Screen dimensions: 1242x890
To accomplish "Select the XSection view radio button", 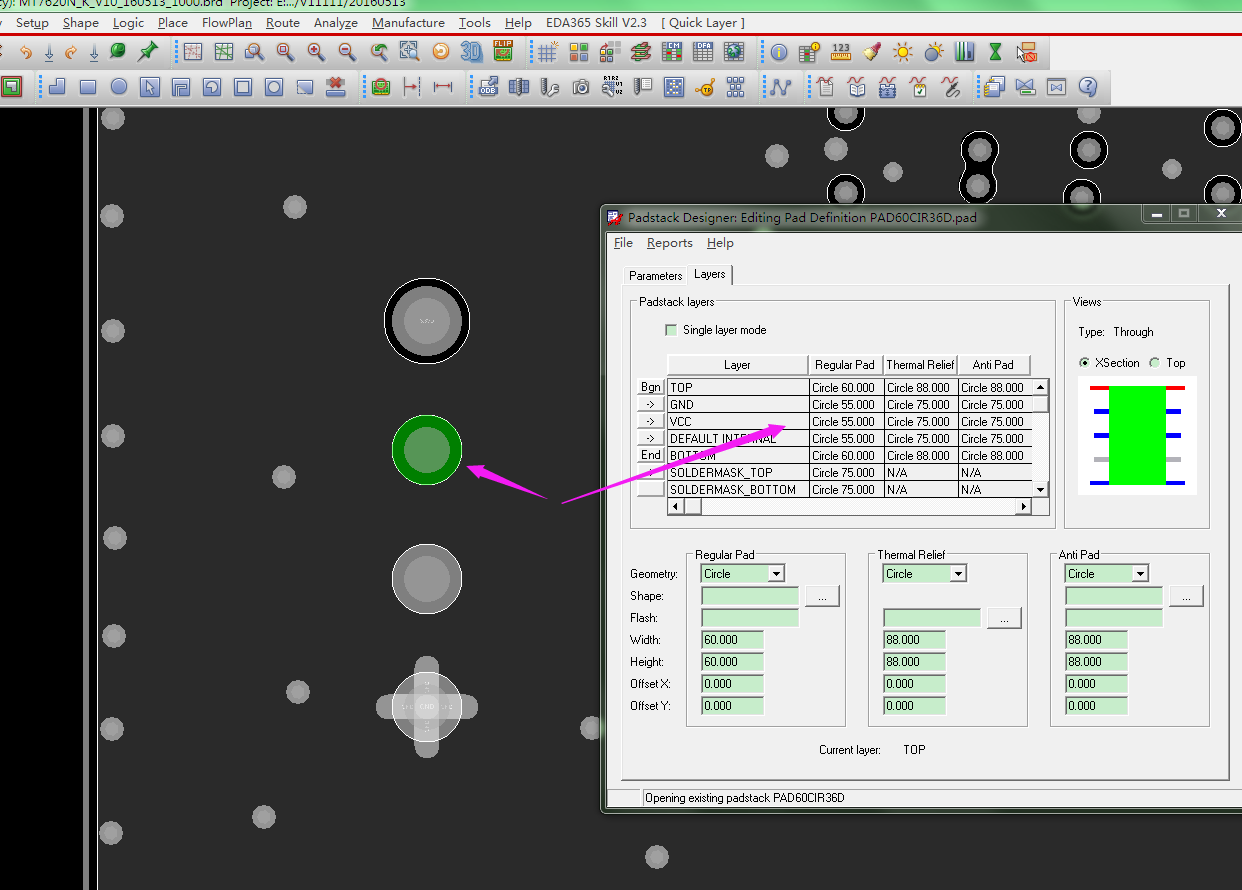I will [x=1085, y=363].
